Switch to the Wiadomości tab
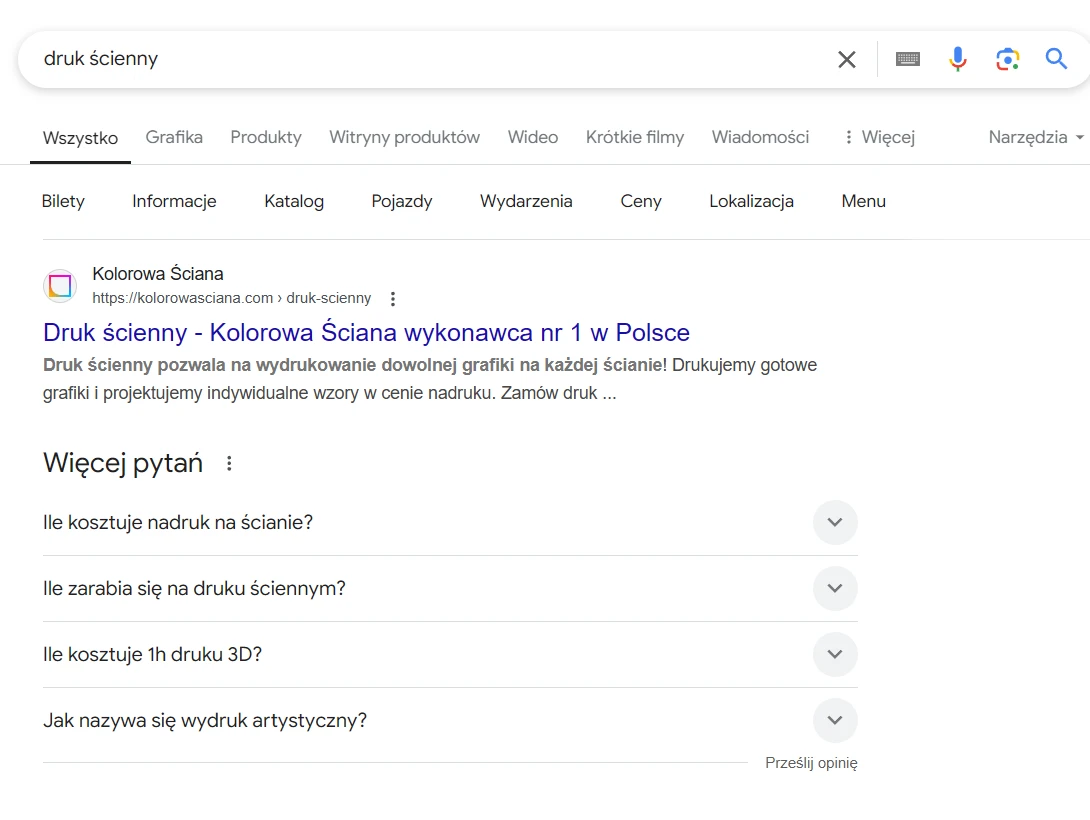This screenshot has width=1090, height=820. tap(760, 137)
